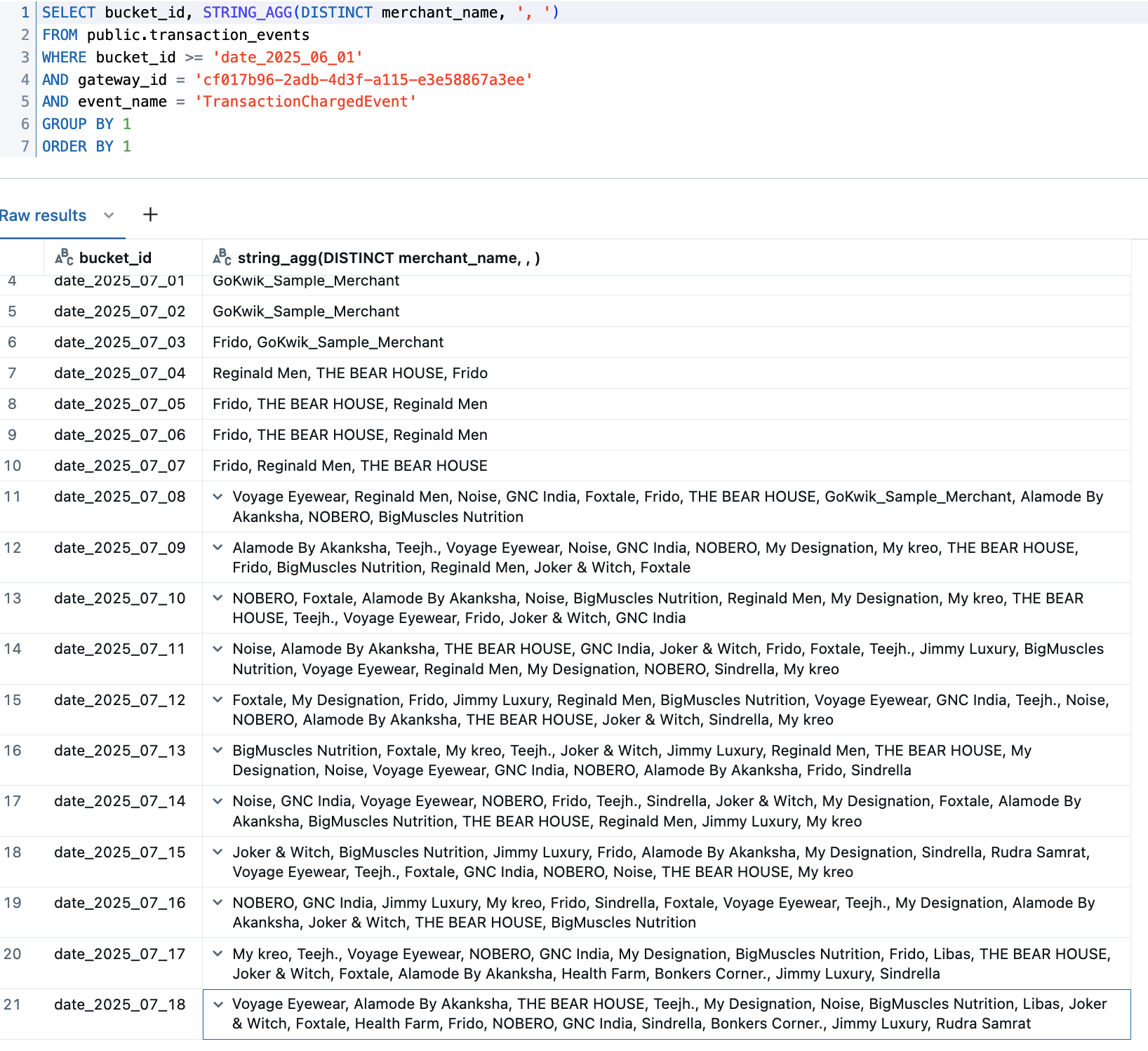This screenshot has height=1051, width=1148.
Task: Collapse the date_2025_07_13 merchant list
Action: click(218, 751)
